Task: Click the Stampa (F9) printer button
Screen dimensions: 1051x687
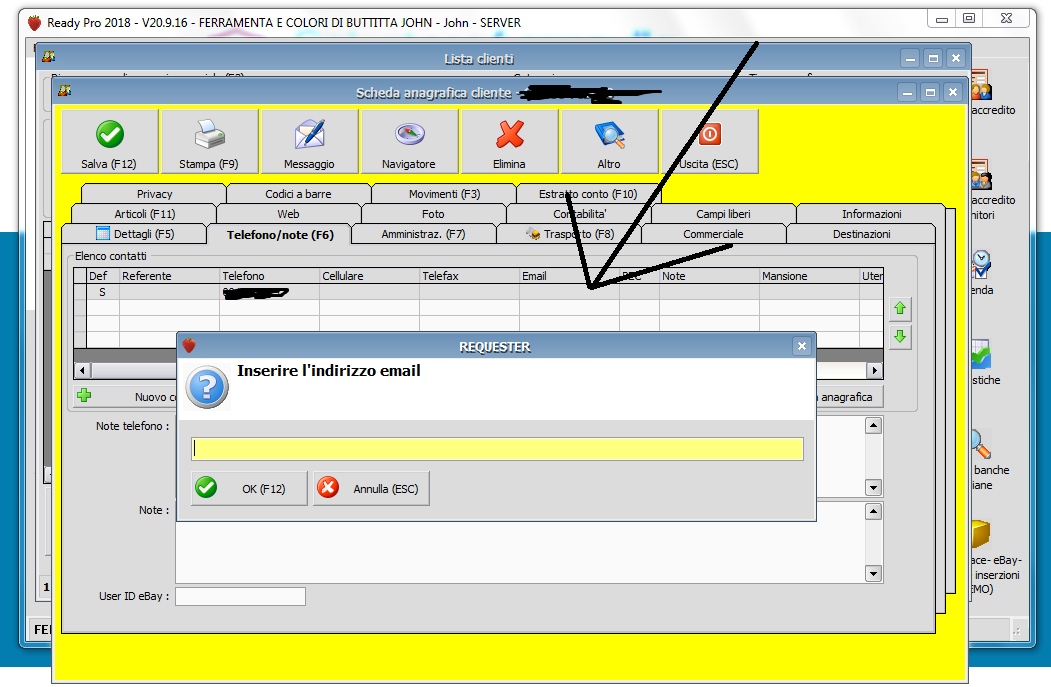Action: (x=209, y=142)
